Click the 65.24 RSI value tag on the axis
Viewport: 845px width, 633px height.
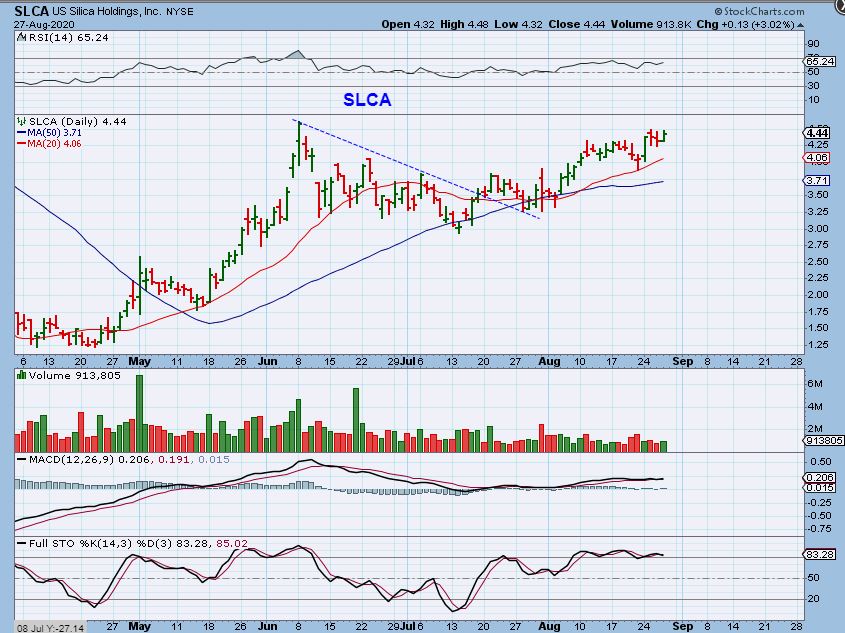click(x=820, y=61)
